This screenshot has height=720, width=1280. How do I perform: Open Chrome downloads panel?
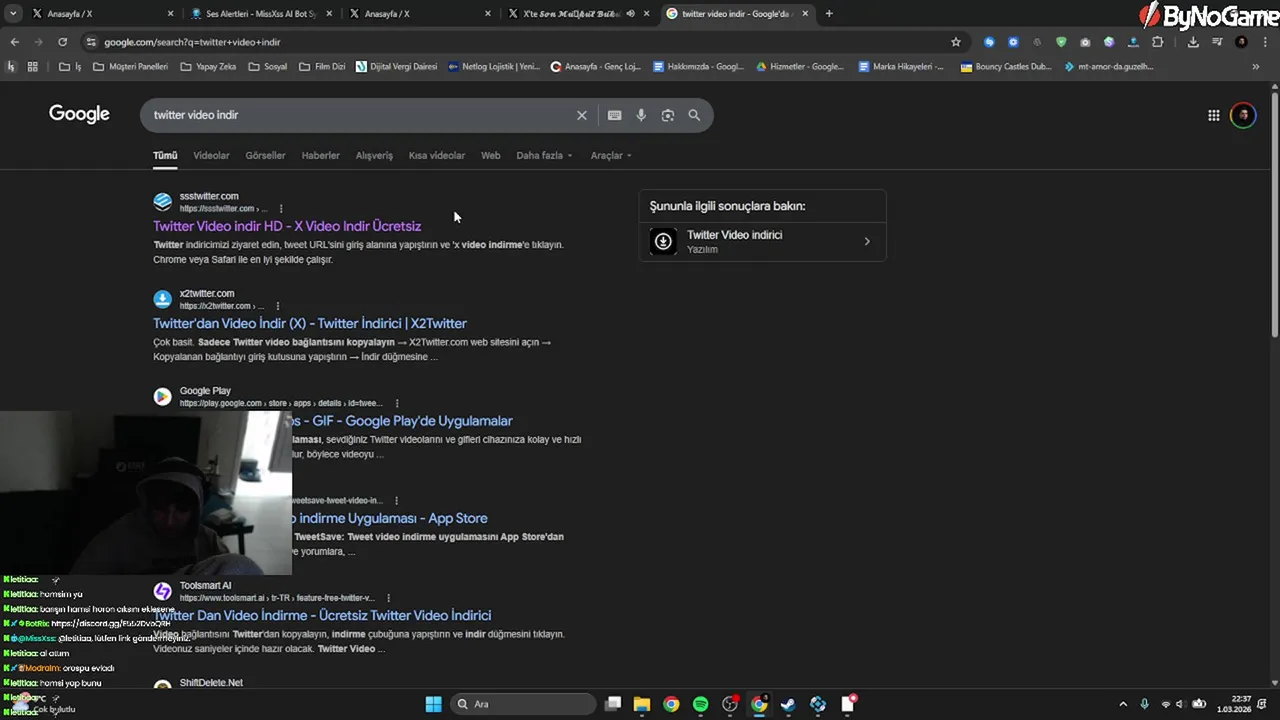pos(1193,42)
